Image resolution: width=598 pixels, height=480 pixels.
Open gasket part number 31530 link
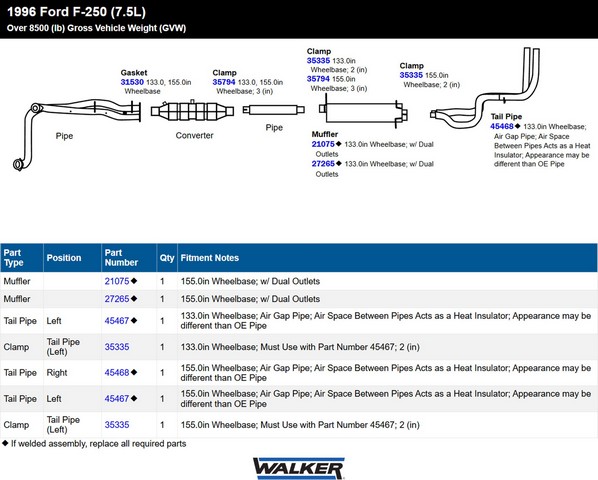tap(132, 82)
